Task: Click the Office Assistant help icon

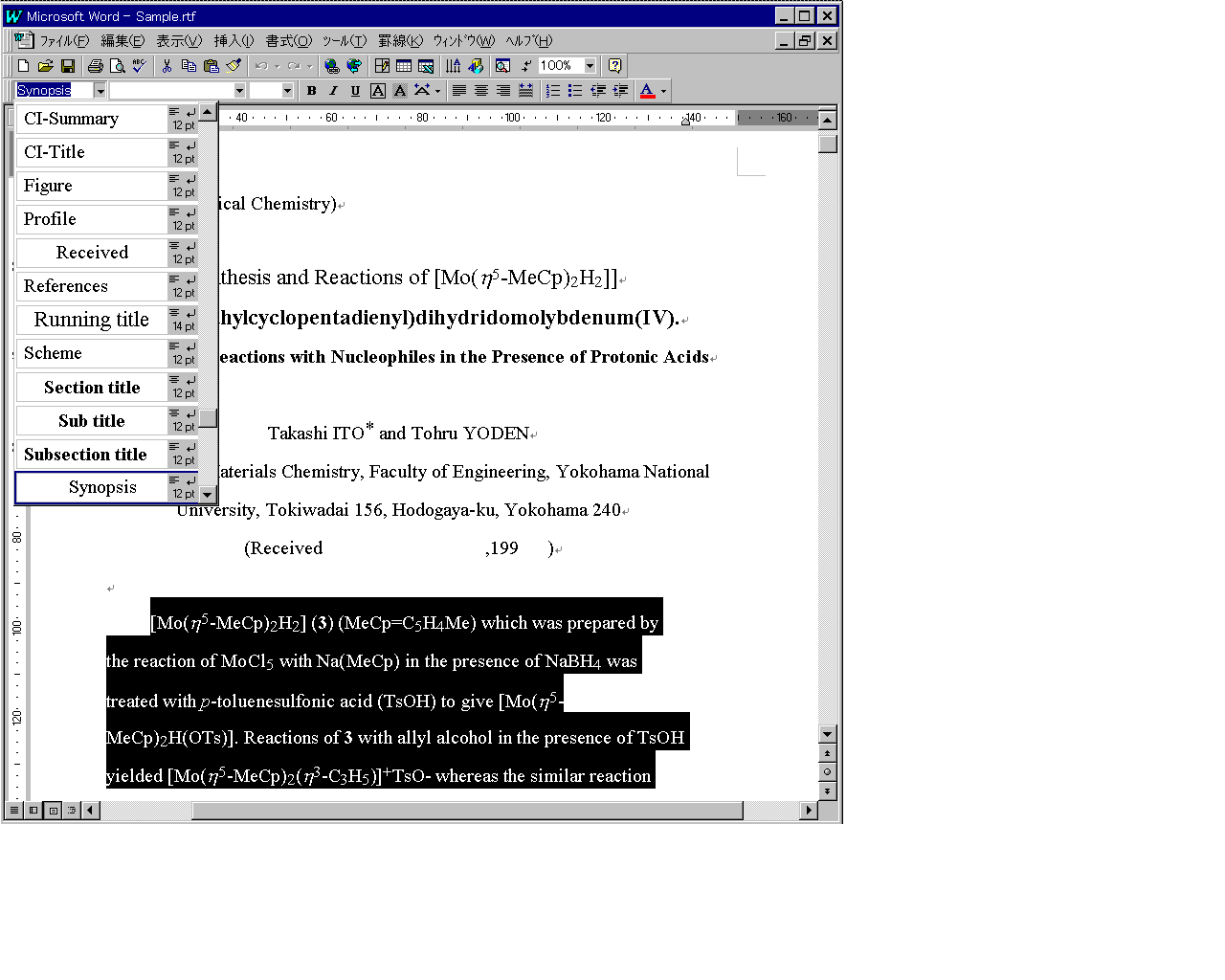Action: tap(614, 66)
